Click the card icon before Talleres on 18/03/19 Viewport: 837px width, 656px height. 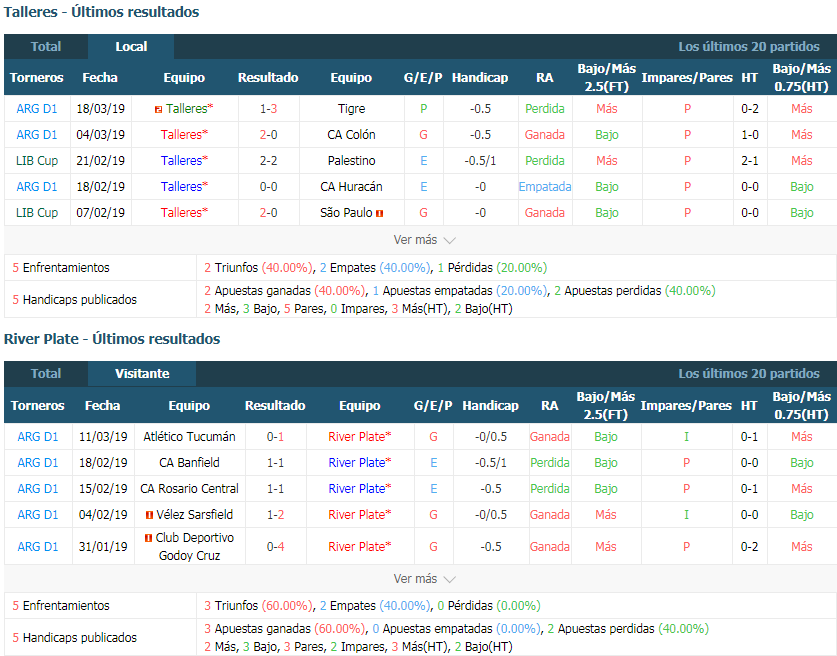[x=159, y=109]
